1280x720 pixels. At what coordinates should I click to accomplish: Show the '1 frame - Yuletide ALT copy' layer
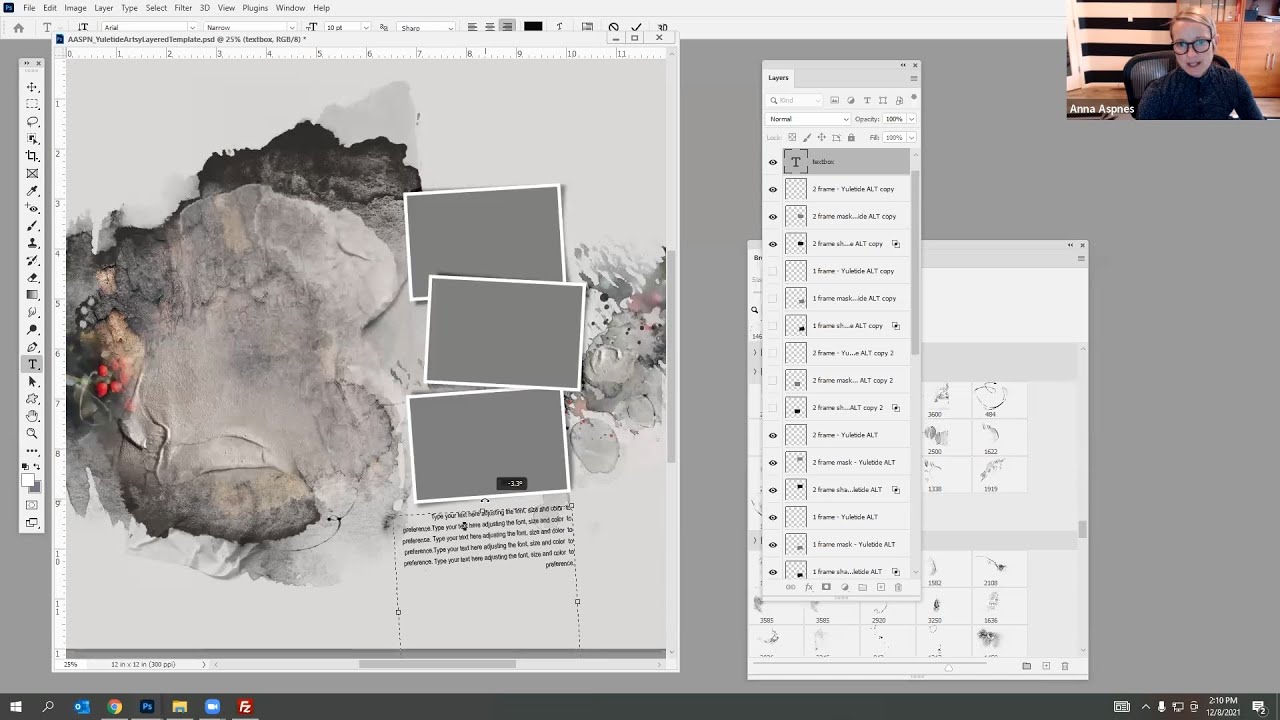coord(772,271)
